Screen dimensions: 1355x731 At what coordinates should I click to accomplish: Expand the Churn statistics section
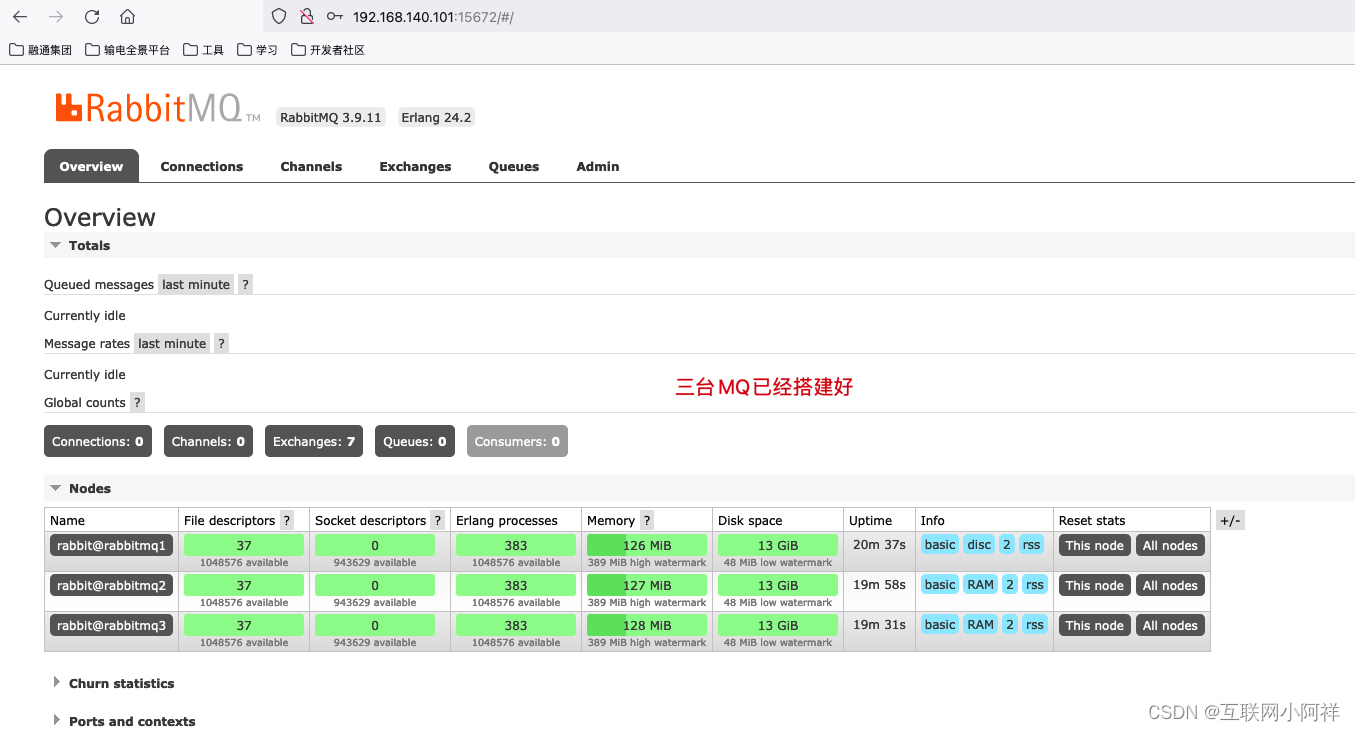pyautogui.click(x=113, y=683)
